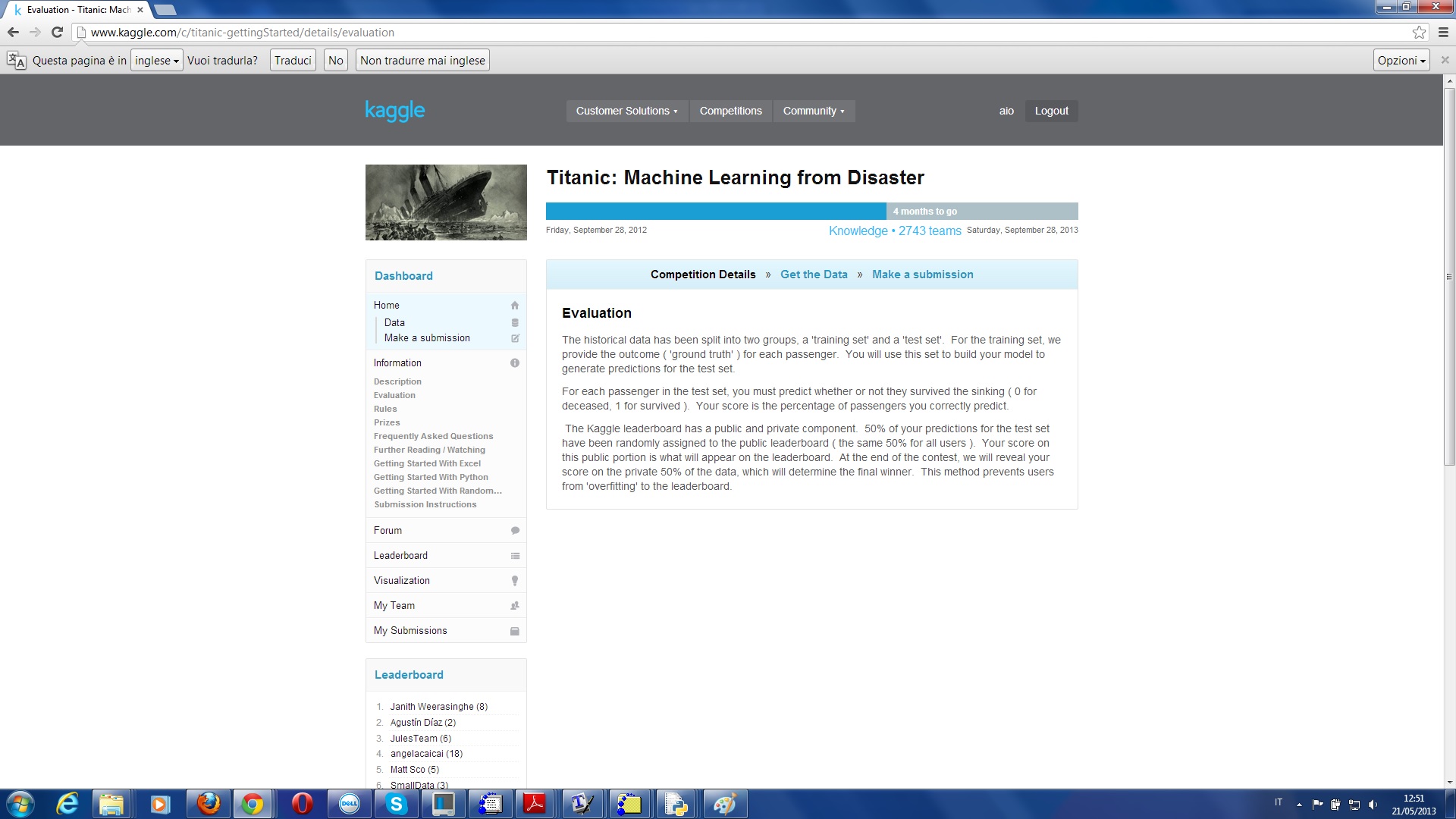
Task: Expand the Customer Solutions menu
Action: [626, 111]
